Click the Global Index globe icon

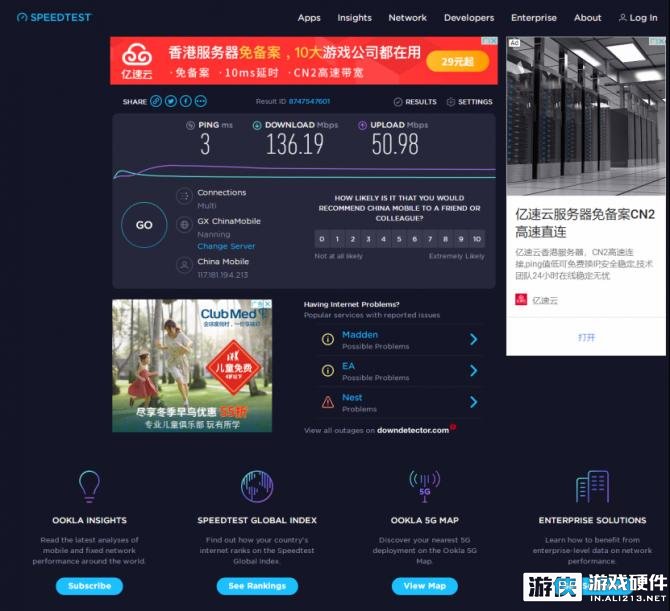click(257, 486)
